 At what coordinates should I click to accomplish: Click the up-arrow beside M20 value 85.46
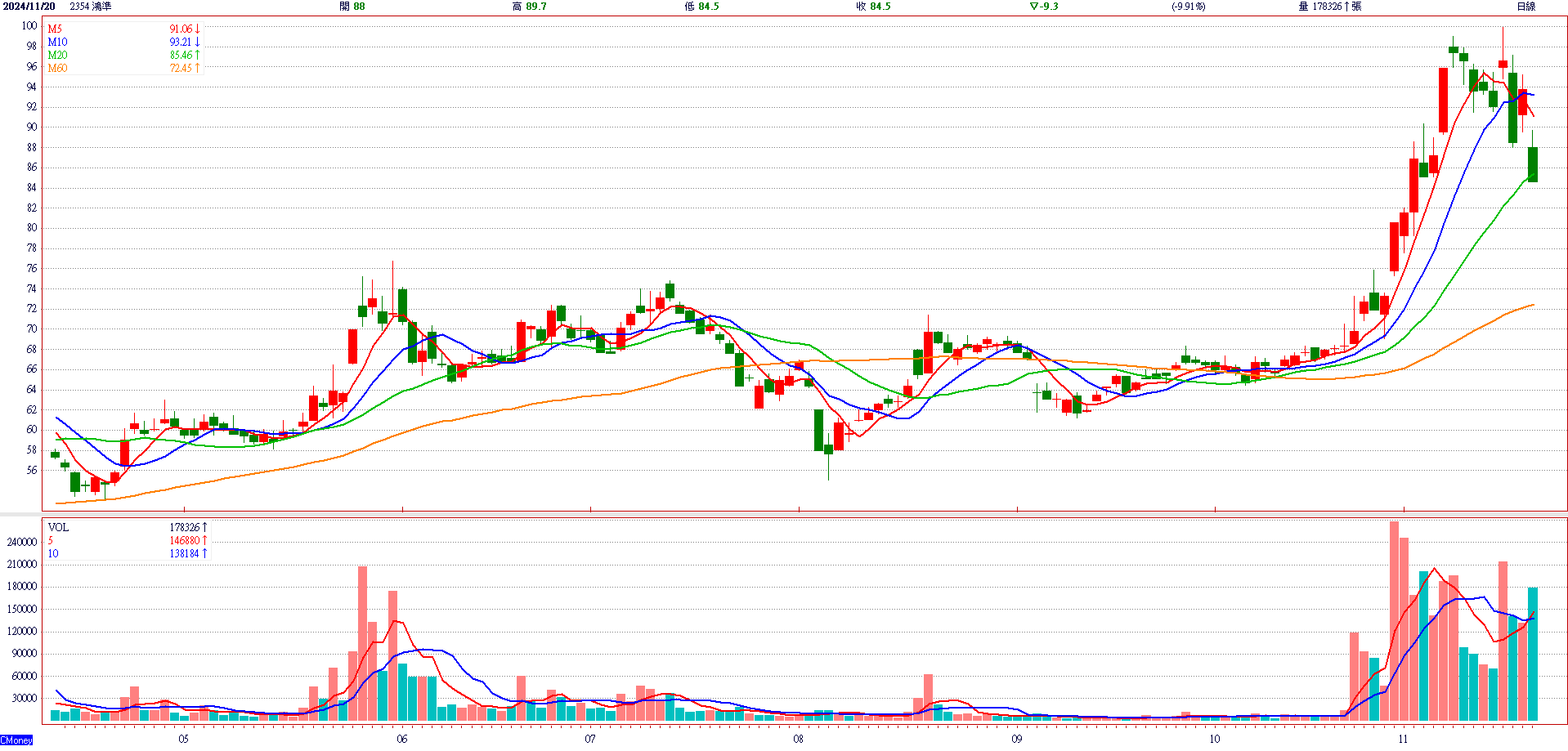197,55
